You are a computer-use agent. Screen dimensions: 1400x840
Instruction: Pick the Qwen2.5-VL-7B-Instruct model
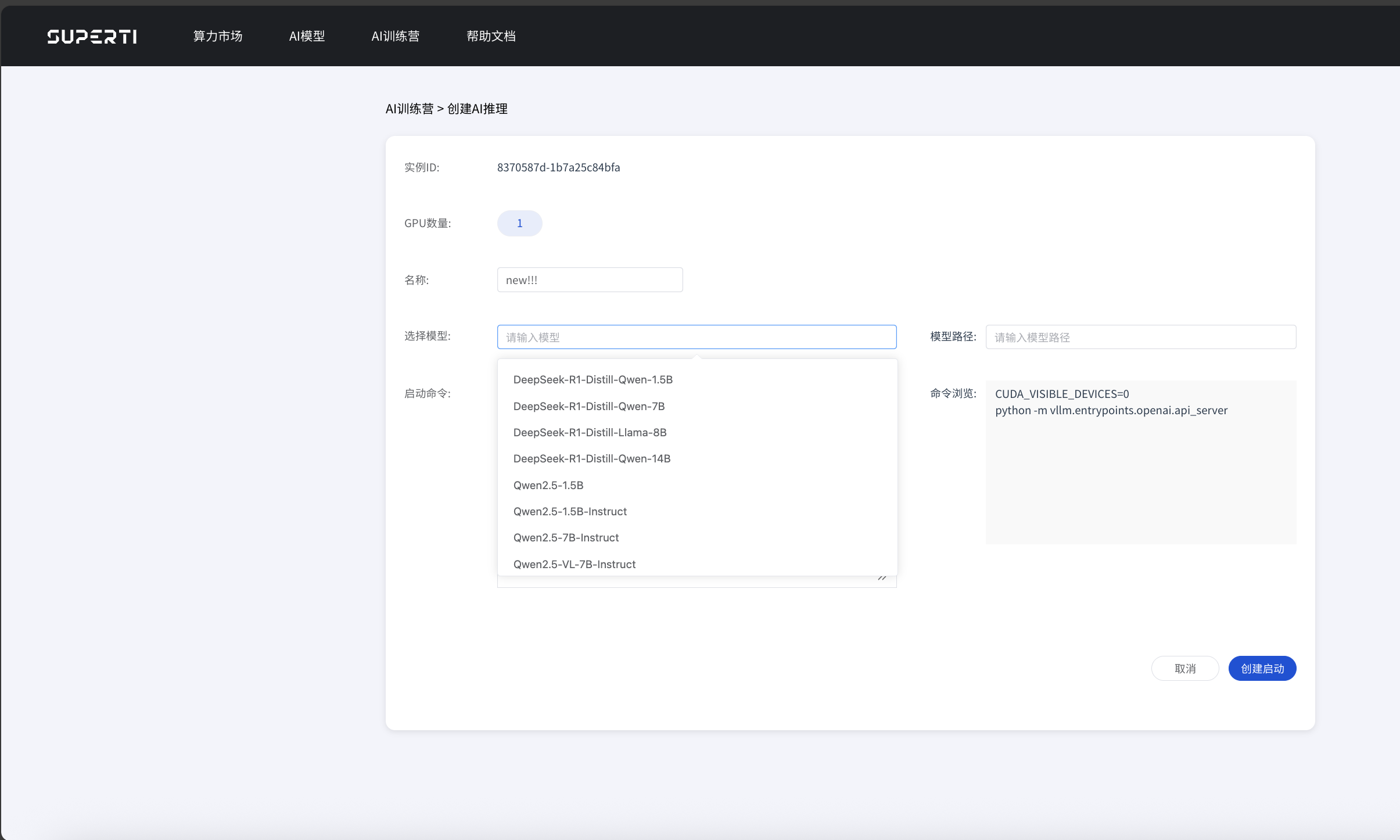coord(698,564)
